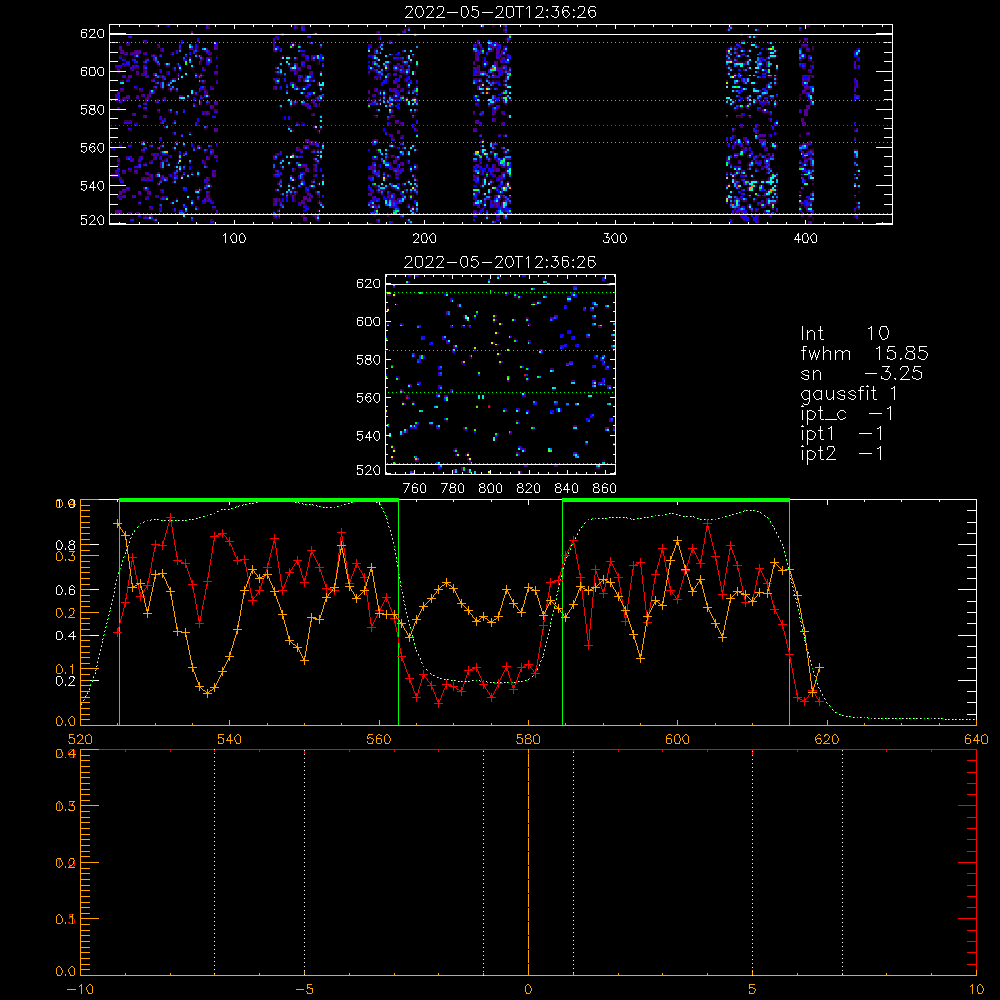Click white y-axis label 0.8 on profile plot

pos(66,545)
